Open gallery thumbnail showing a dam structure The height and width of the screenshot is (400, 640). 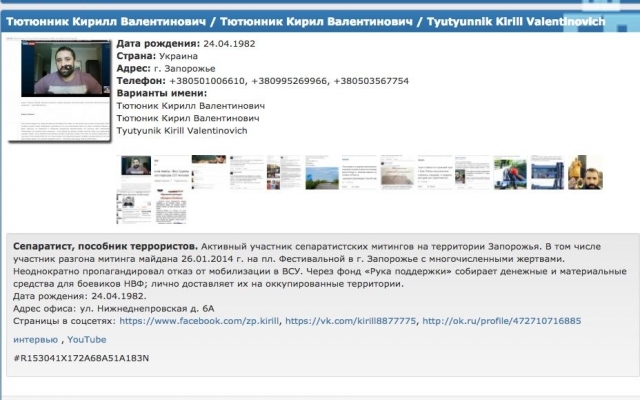point(547,172)
